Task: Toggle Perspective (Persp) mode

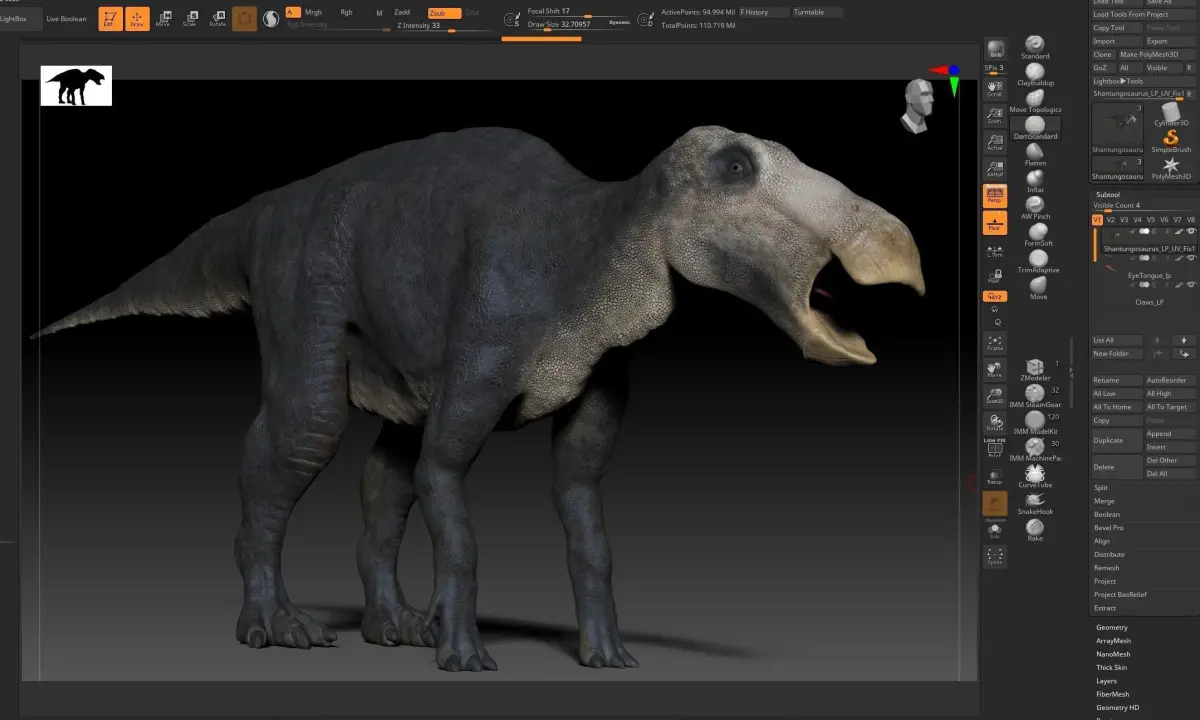Action: tap(995, 195)
